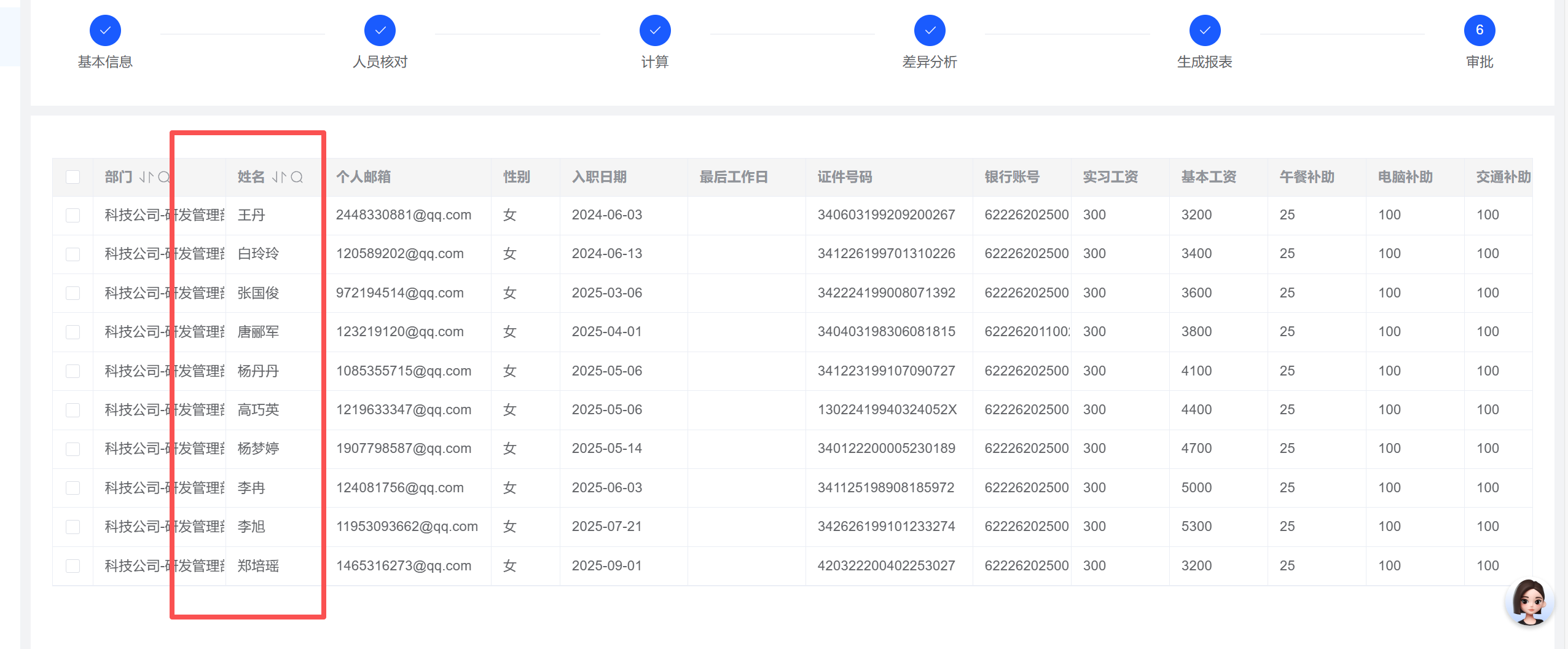This screenshot has width=1568, height=649.
Task: Tick the checkbox for 郑培瑶's row
Action: click(73, 566)
